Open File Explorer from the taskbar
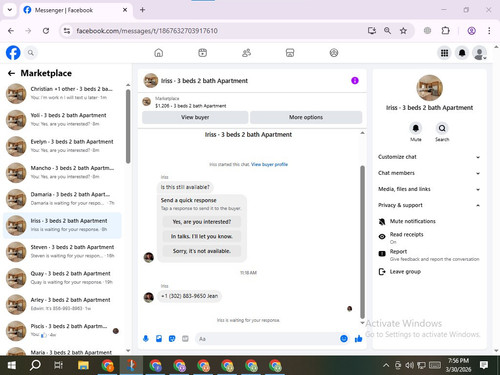Image resolution: width=500 pixels, height=375 pixels. tap(83, 366)
